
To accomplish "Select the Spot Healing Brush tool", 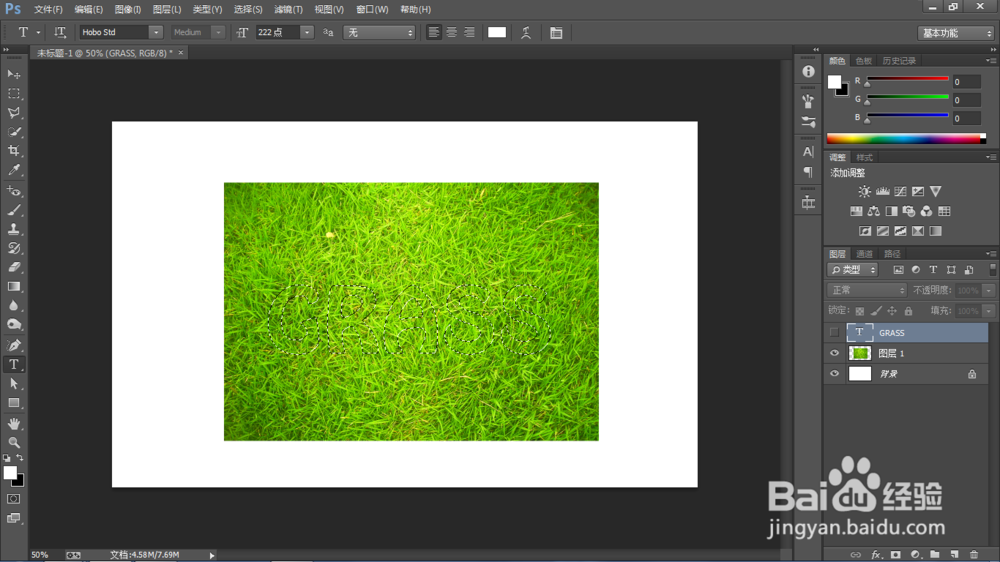I will pyautogui.click(x=13, y=191).
